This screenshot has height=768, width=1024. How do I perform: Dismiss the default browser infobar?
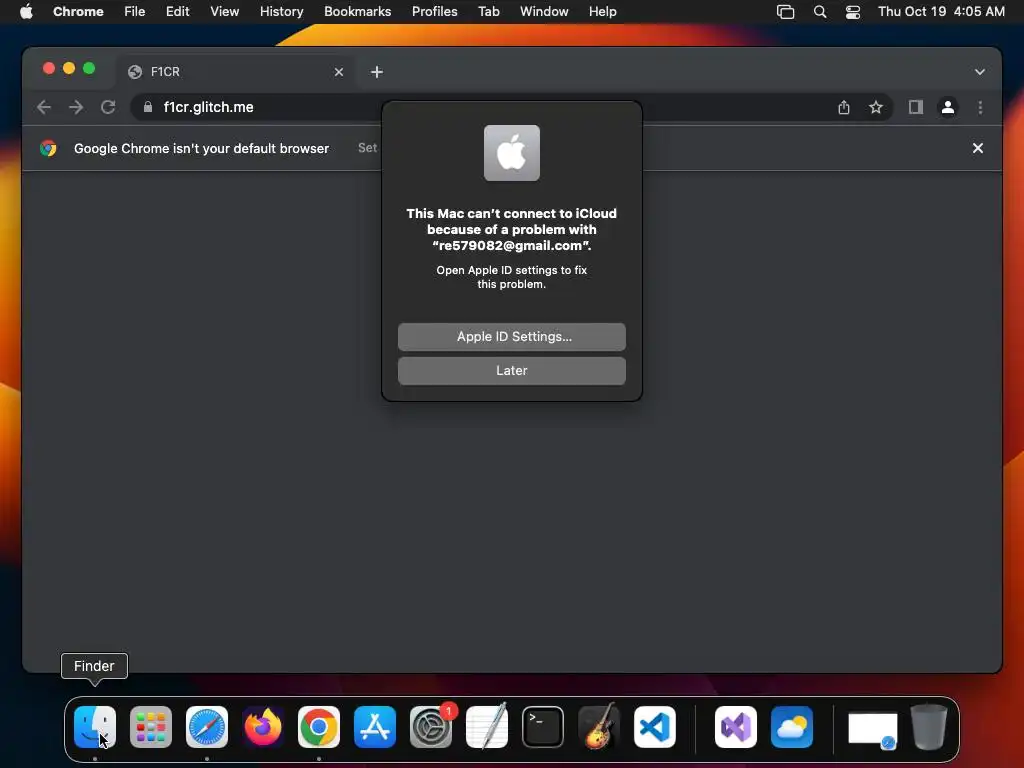[x=978, y=148]
